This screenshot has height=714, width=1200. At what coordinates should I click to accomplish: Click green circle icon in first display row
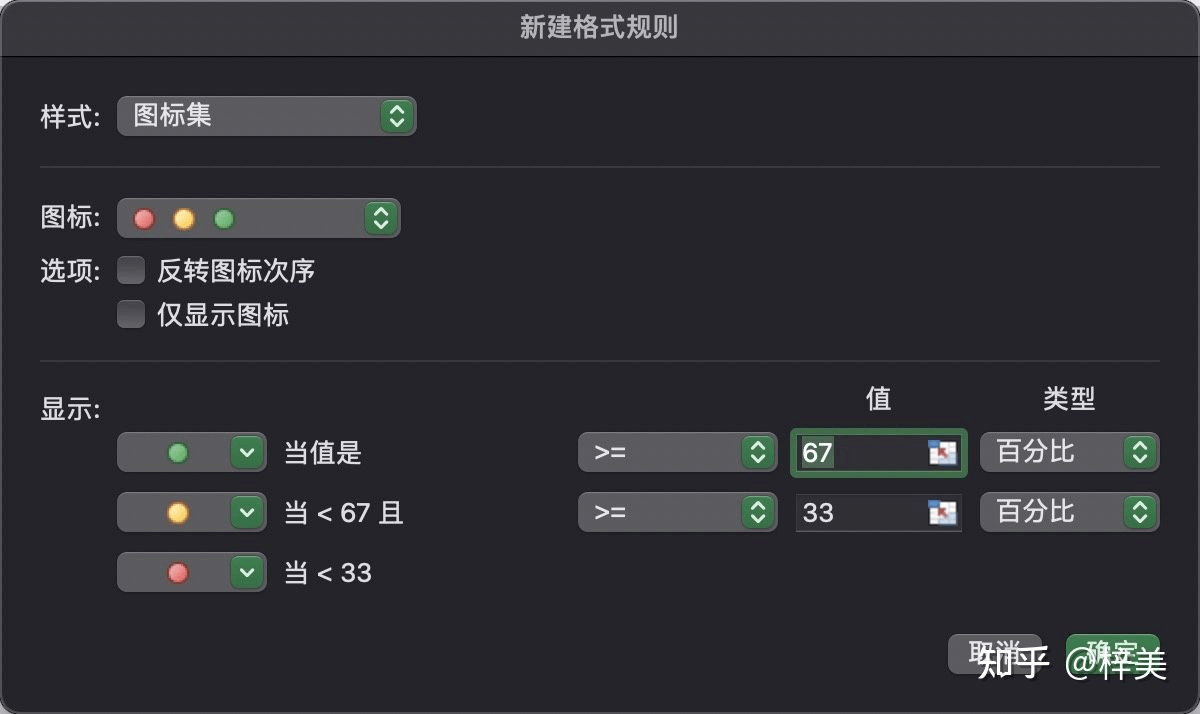[x=178, y=453]
